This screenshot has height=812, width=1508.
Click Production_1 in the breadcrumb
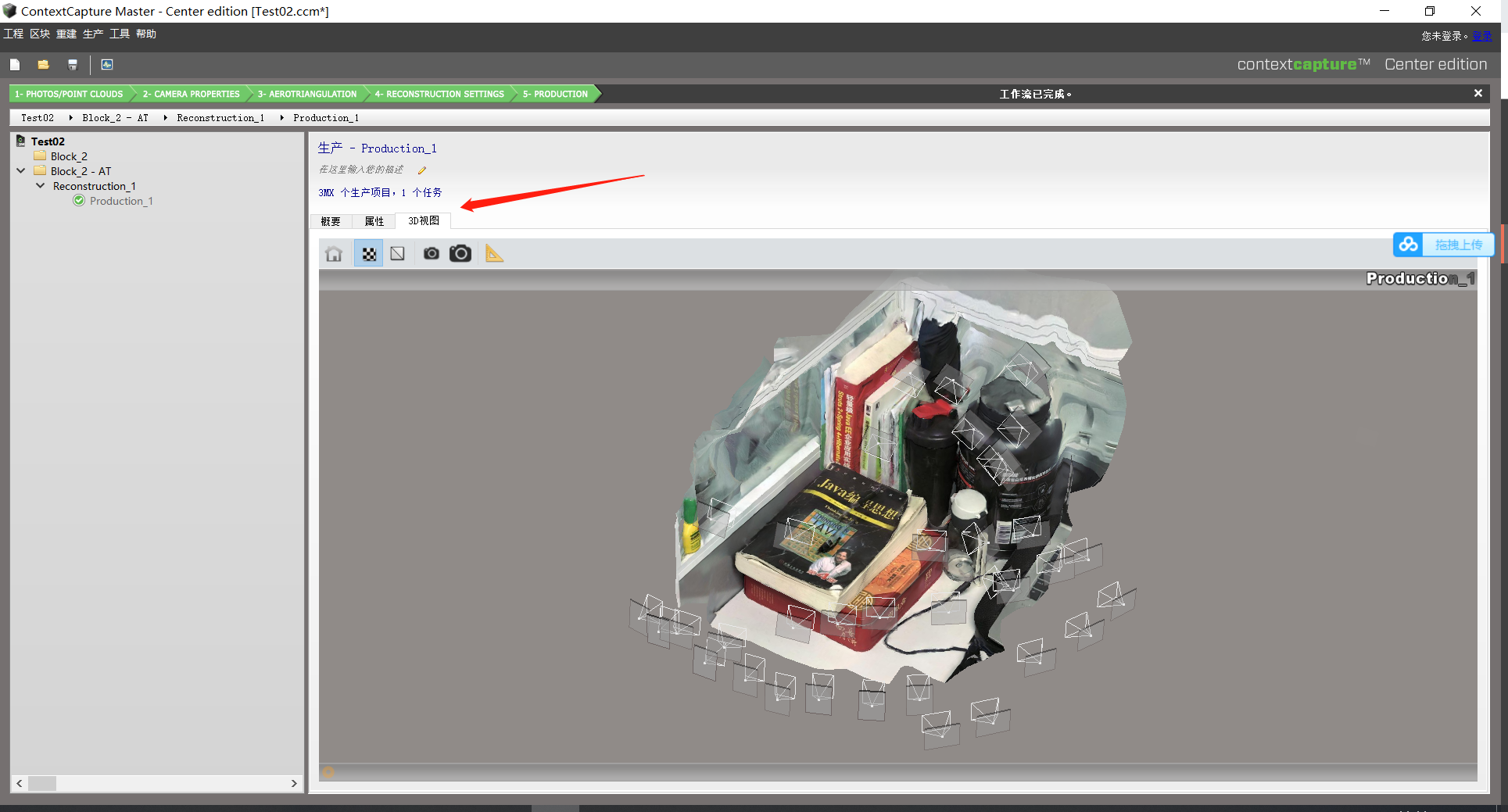point(326,118)
